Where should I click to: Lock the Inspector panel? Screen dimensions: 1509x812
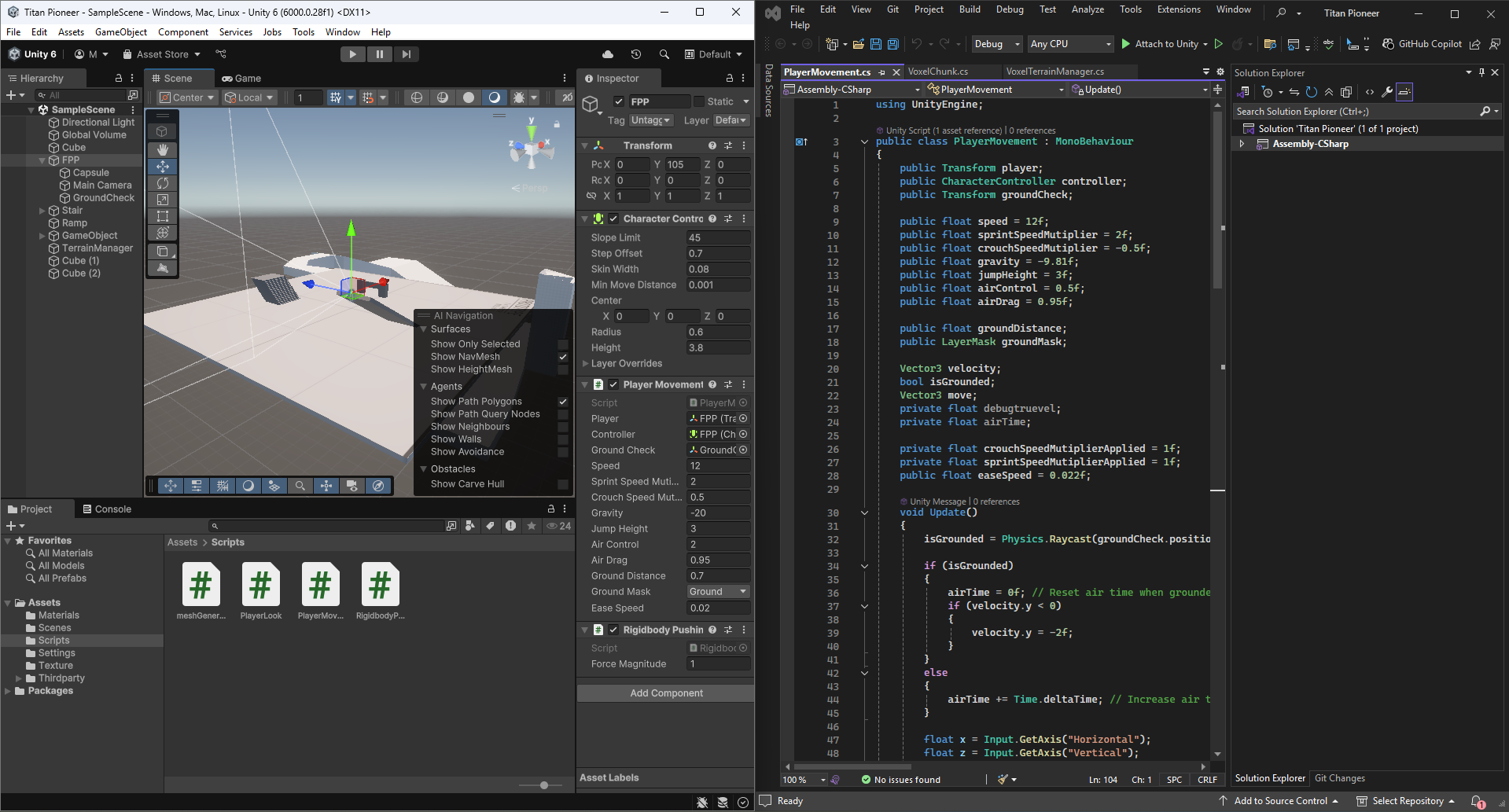[729, 78]
